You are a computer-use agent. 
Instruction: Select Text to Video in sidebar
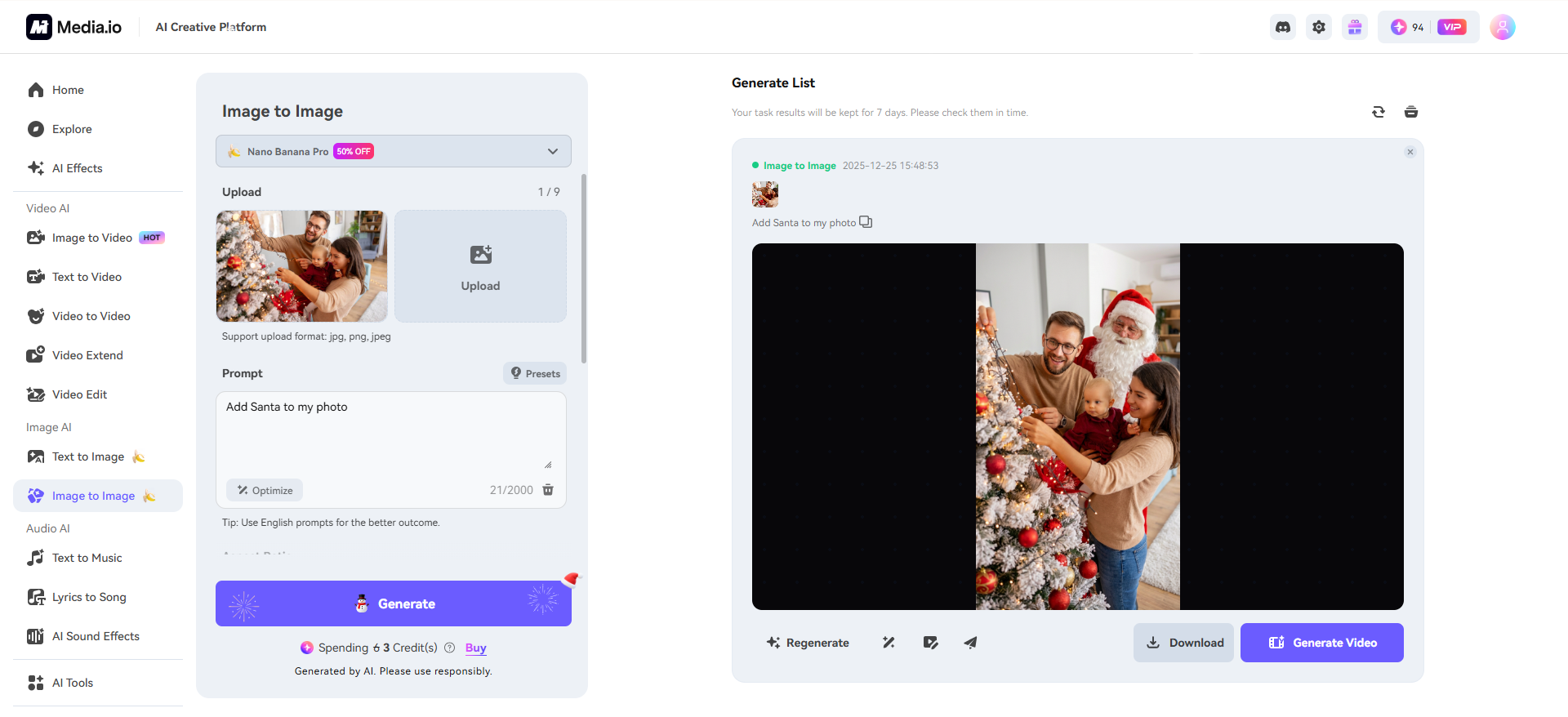click(98, 277)
